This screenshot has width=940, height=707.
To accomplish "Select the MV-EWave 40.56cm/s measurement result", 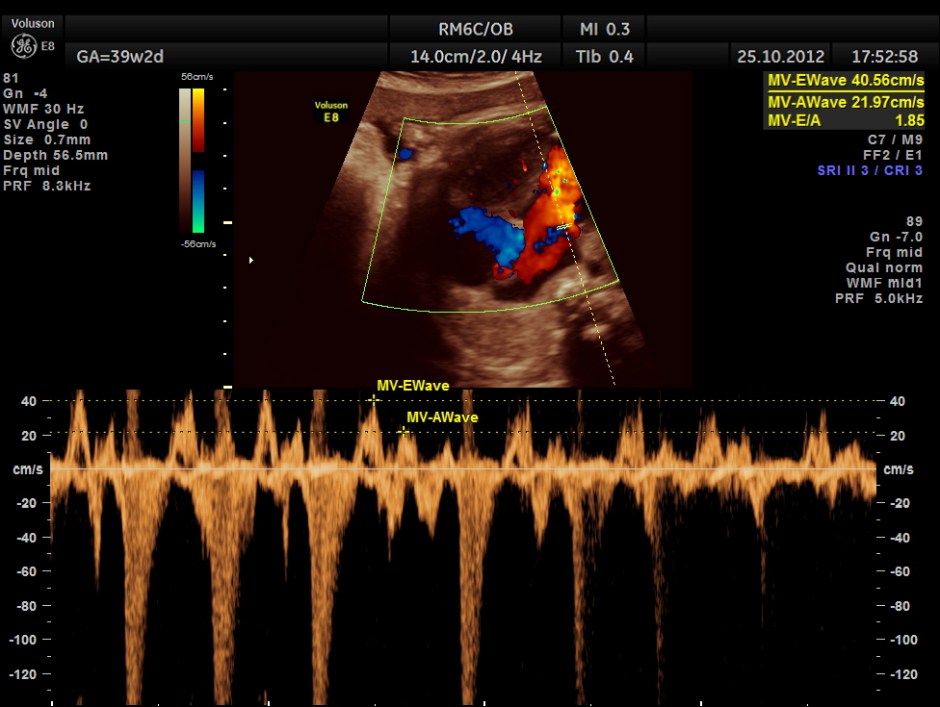I will [x=845, y=82].
